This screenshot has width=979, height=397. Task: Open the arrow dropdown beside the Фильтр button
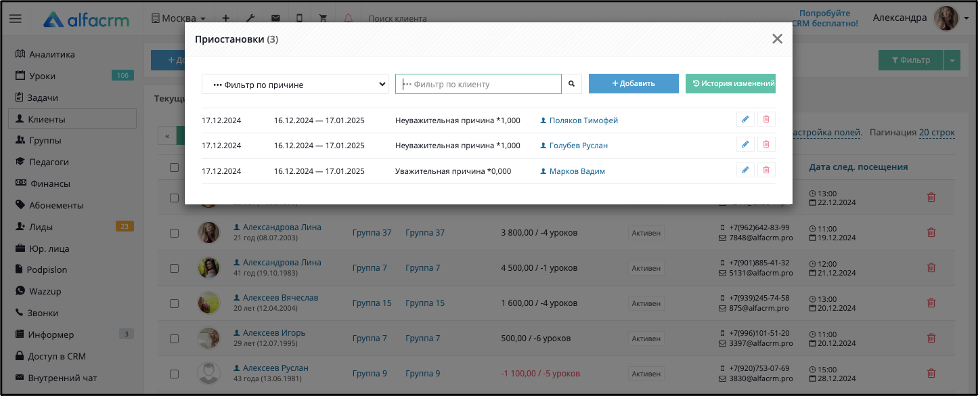952,60
